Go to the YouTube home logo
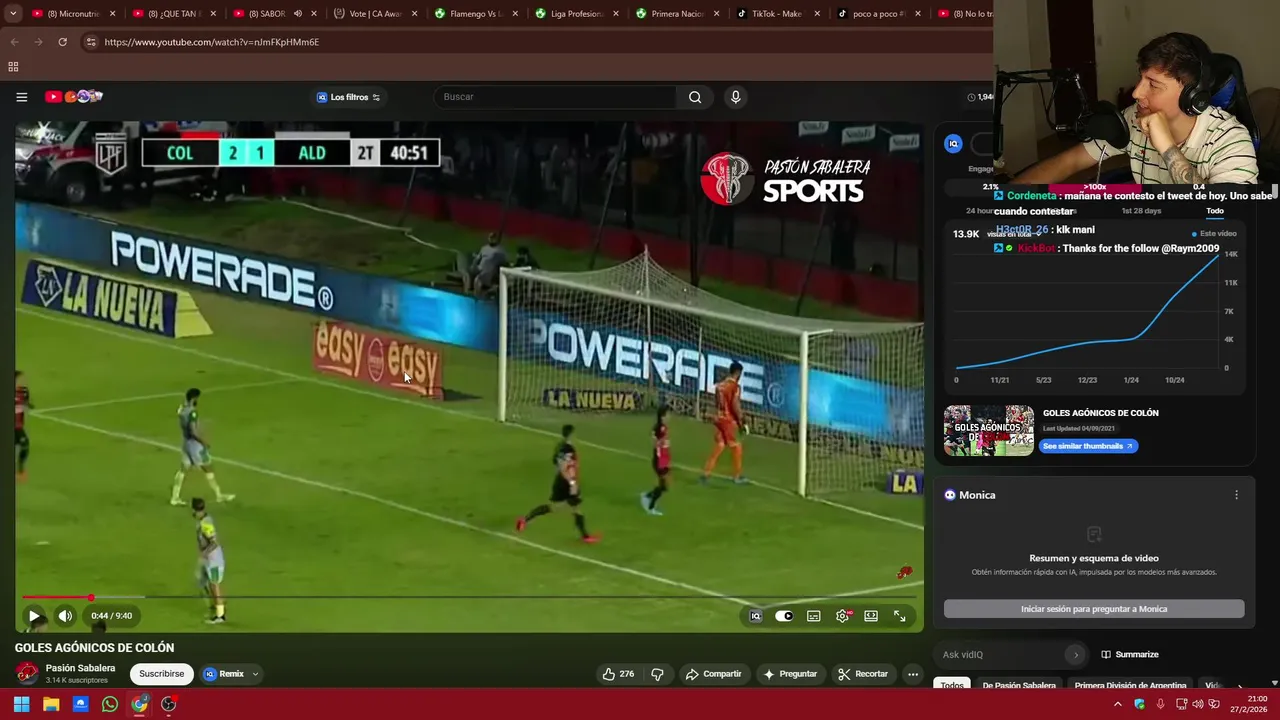Viewport: 1280px width, 720px height. [x=74, y=97]
